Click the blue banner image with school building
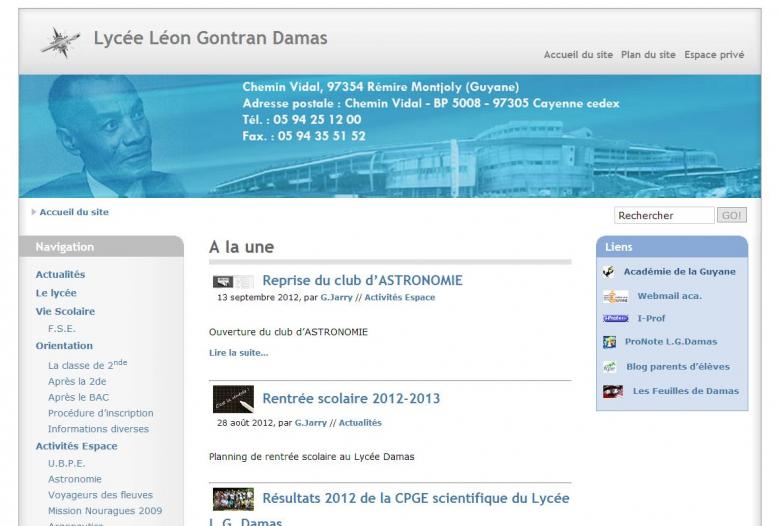Image resolution: width=778 pixels, height=526 pixels. pos(389,136)
